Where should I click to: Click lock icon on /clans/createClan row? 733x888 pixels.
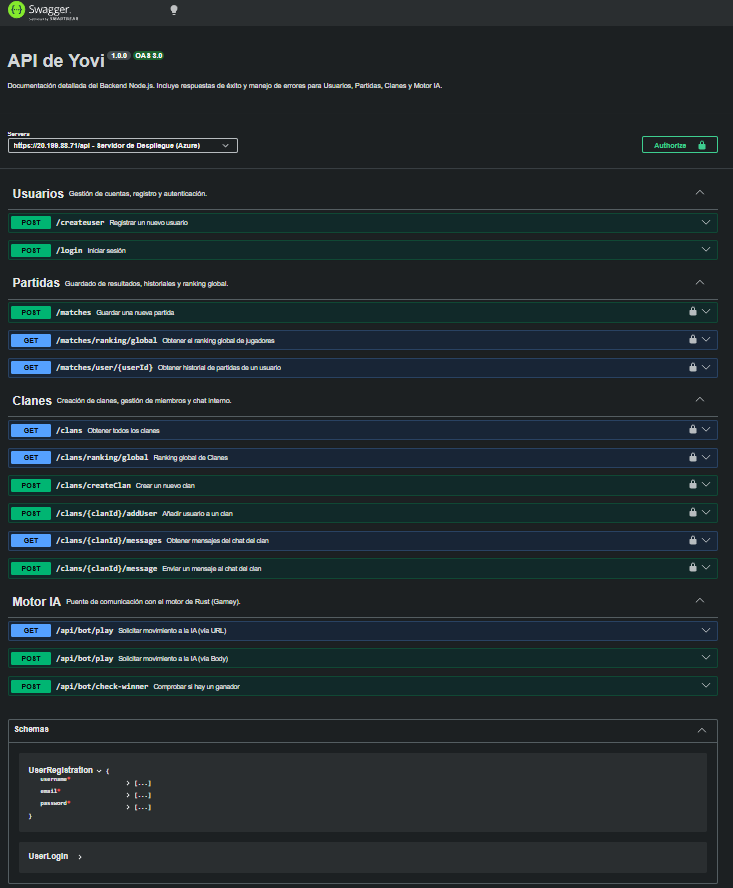coord(692,485)
